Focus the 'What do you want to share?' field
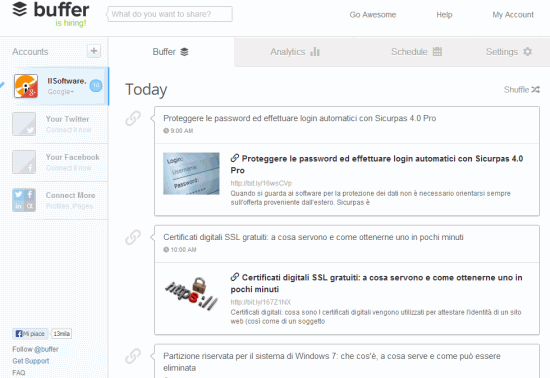The image size is (550, 378). pos(170,14)
